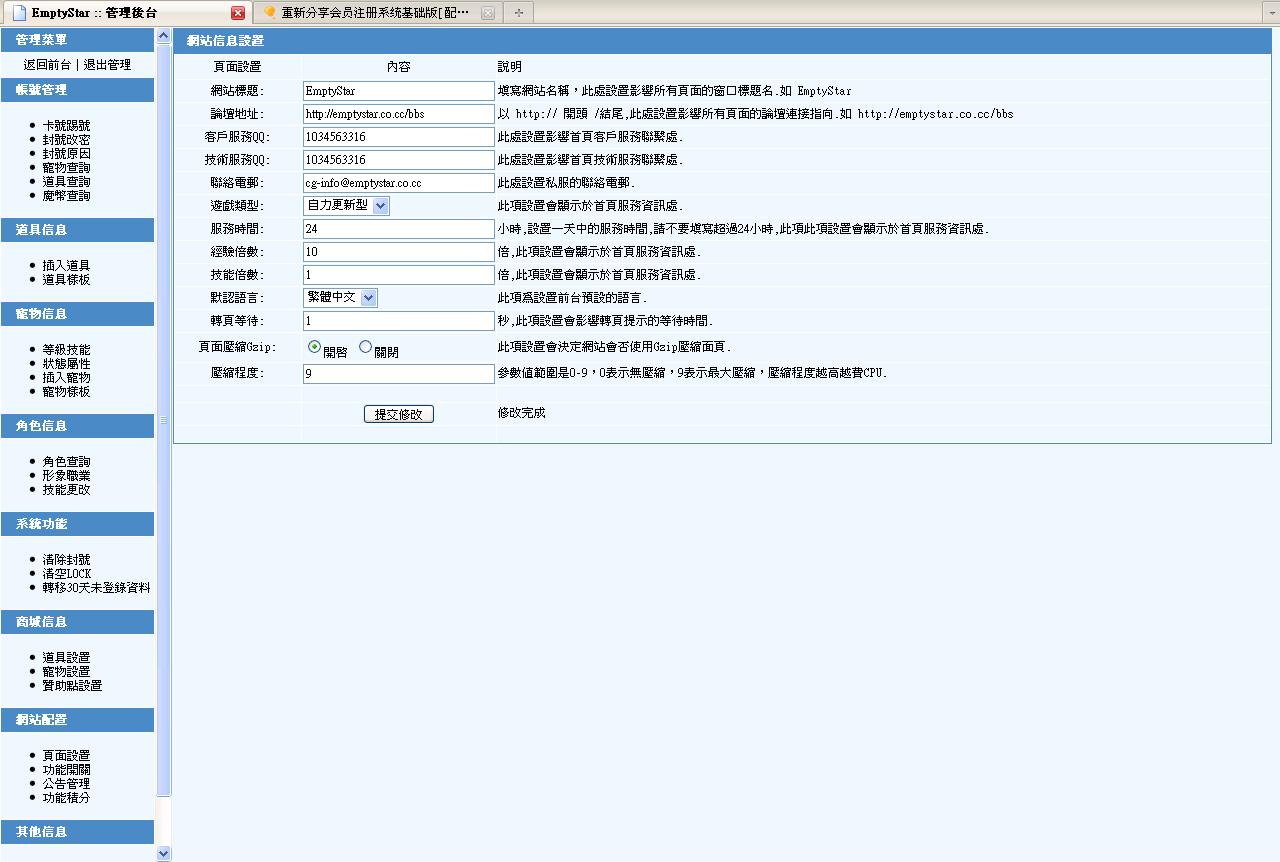This screenshot has height=862, width=1280.
Task: Click the 退出管理 link
Action: [x=107, y=65]
